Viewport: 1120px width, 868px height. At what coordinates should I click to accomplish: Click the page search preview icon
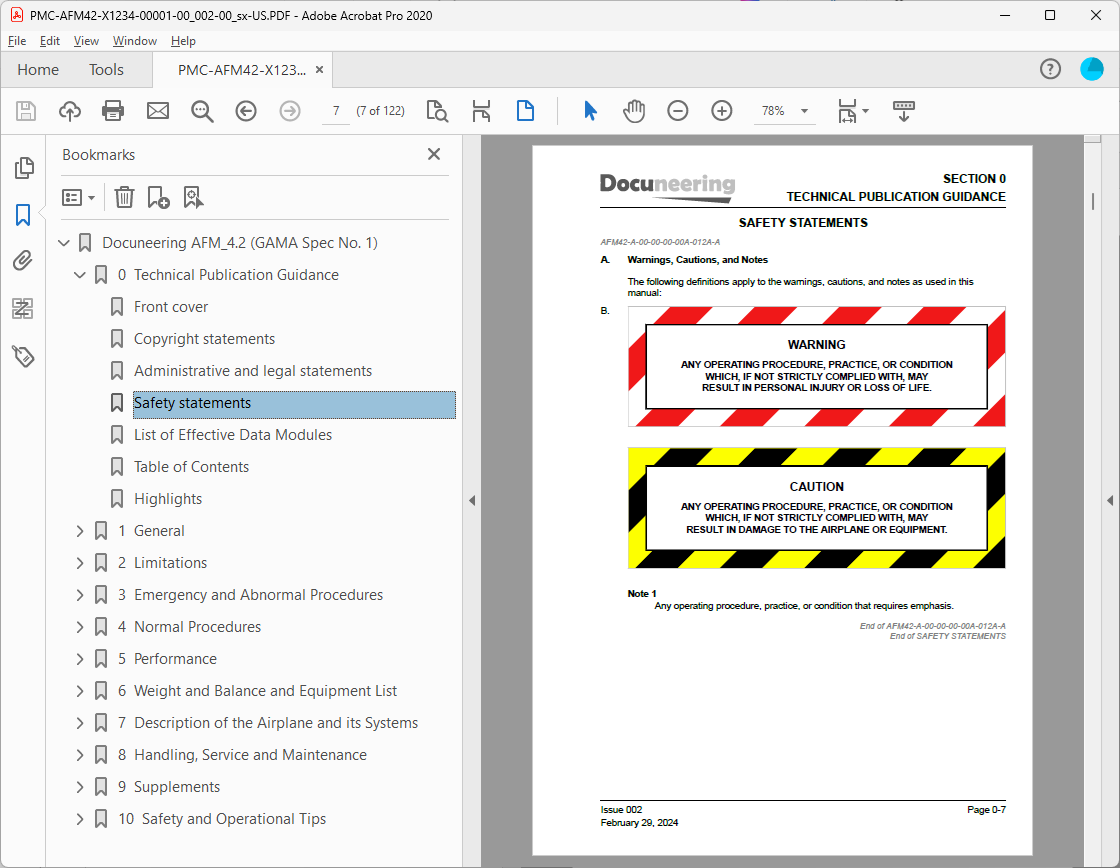[x=437, y=111]
